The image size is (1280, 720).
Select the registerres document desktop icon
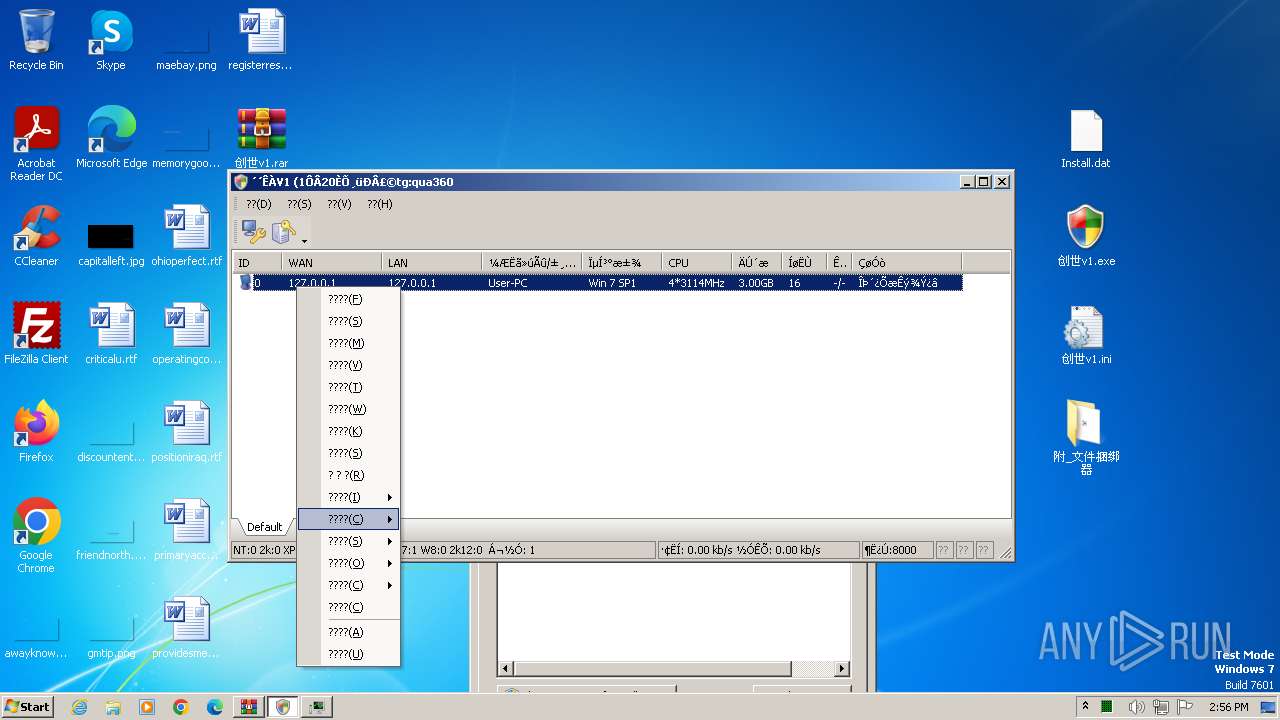tap(261, 41)
